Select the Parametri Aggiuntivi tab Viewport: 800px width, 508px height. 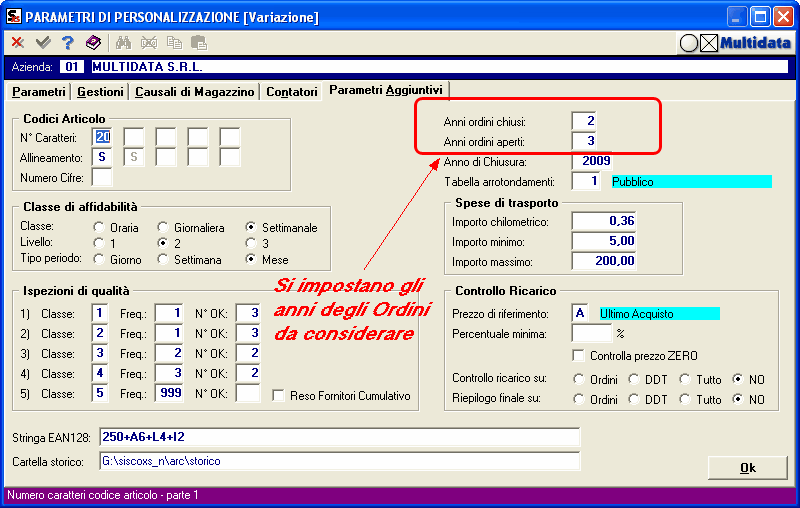[x=386, y=90]
